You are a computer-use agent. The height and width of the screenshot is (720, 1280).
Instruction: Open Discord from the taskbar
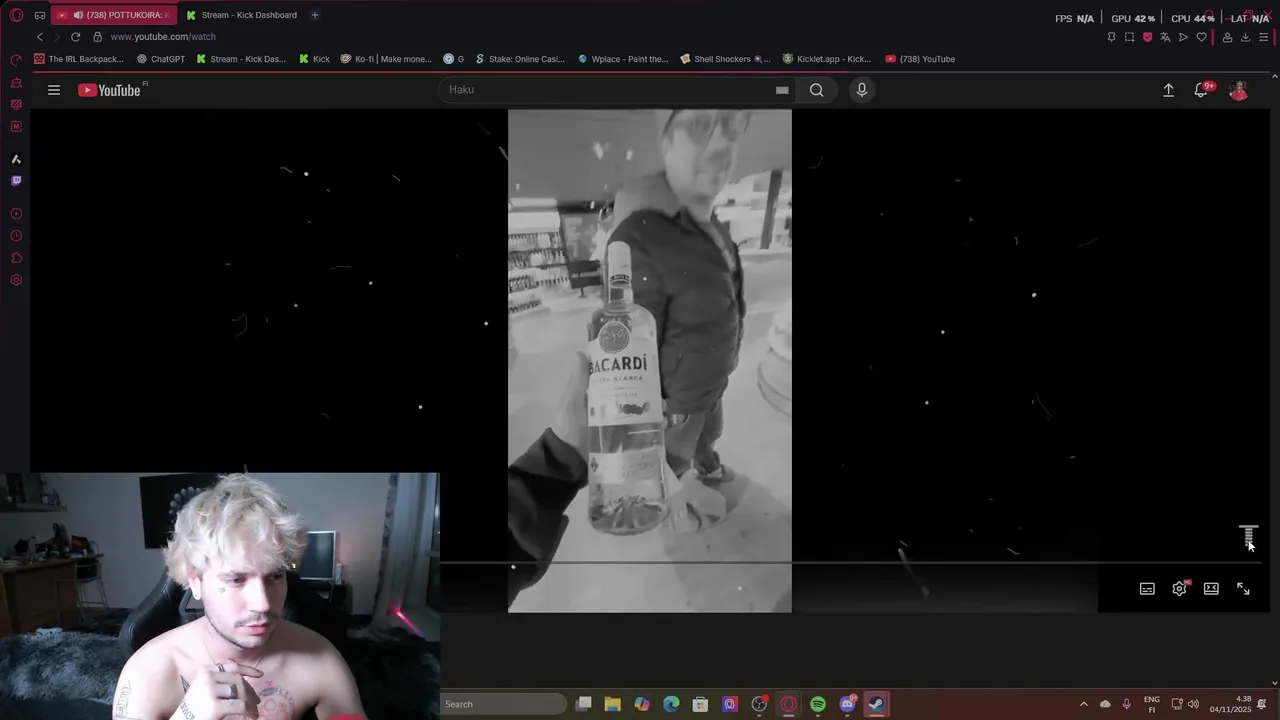[x=848, y=704]
